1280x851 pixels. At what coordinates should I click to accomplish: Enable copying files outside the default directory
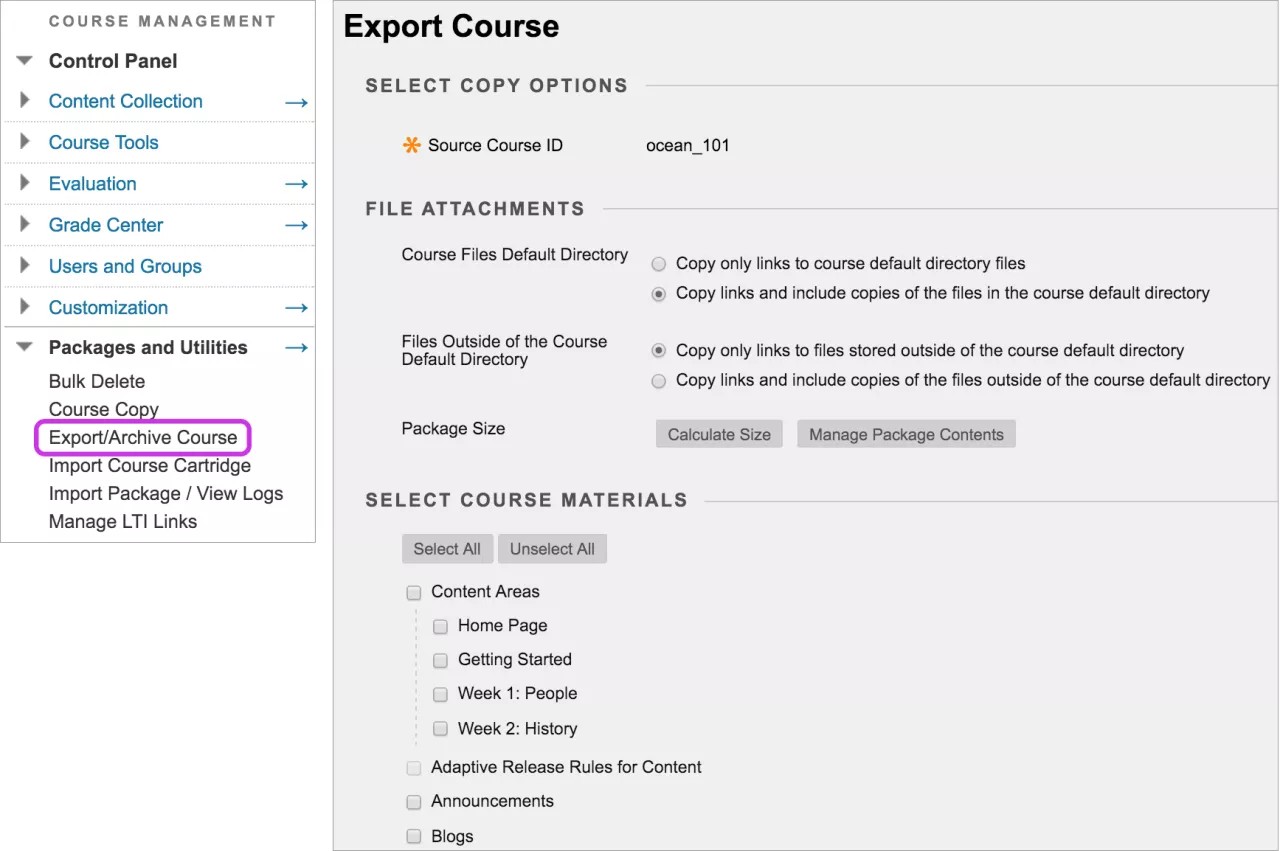point(658,381)
